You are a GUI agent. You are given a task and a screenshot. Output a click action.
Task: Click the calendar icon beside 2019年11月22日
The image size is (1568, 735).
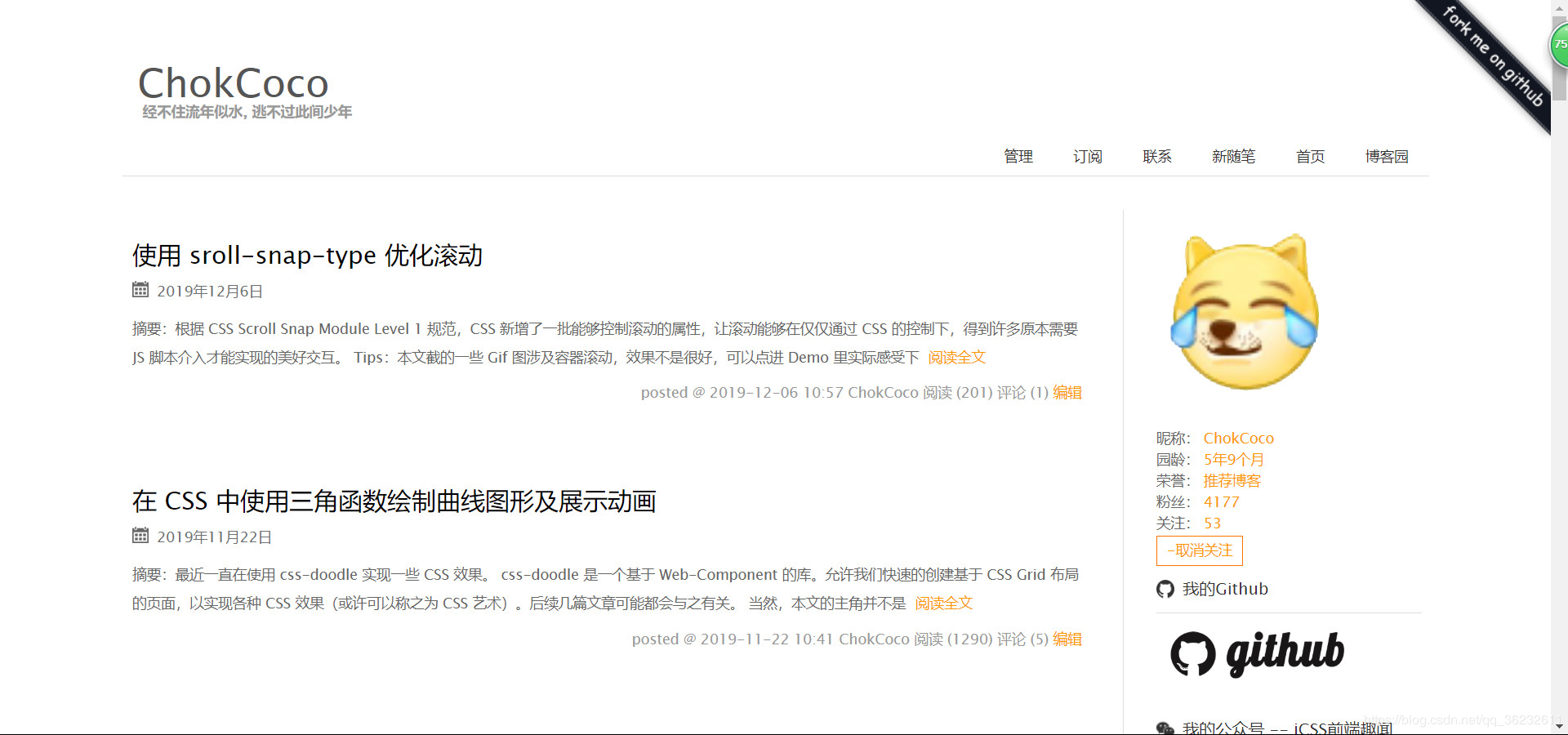click(140, 536)
